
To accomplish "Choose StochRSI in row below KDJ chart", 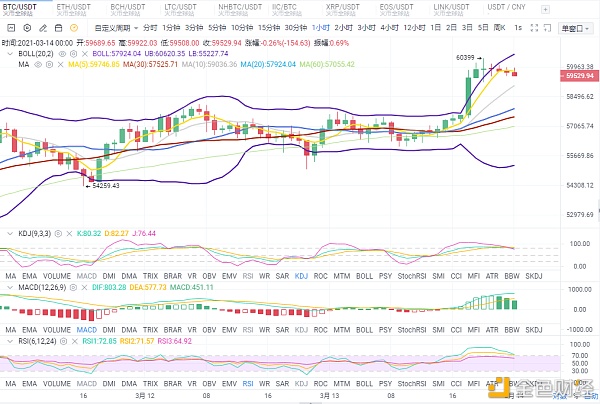I will (x=412, y=276).
